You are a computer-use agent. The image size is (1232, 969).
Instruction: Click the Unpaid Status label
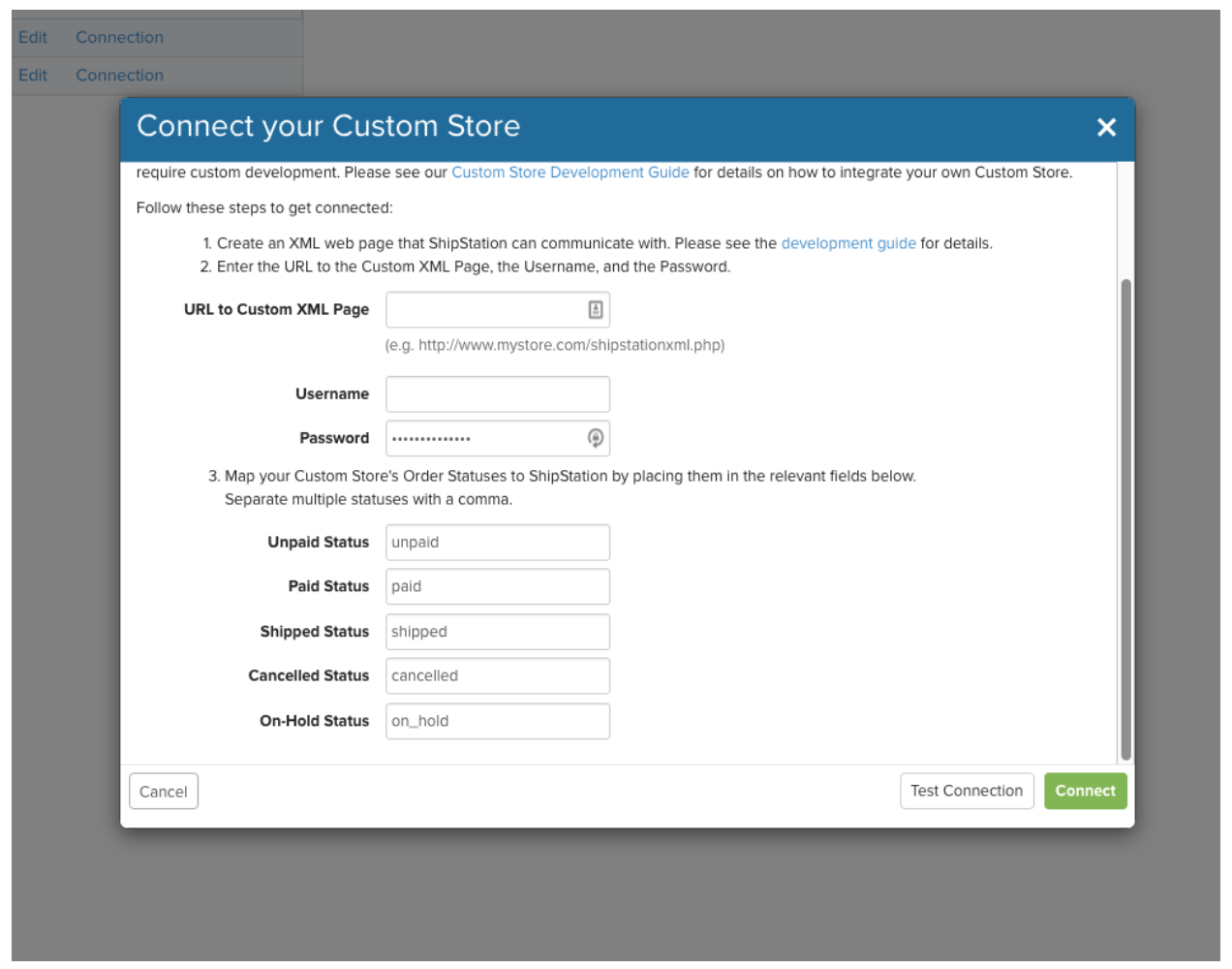click(319, 542)
